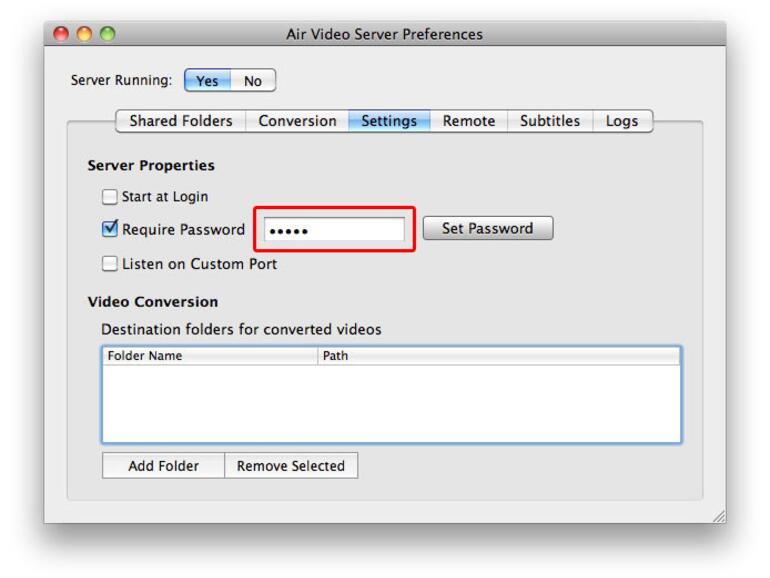Select the Settings tab

coord(389,121)
